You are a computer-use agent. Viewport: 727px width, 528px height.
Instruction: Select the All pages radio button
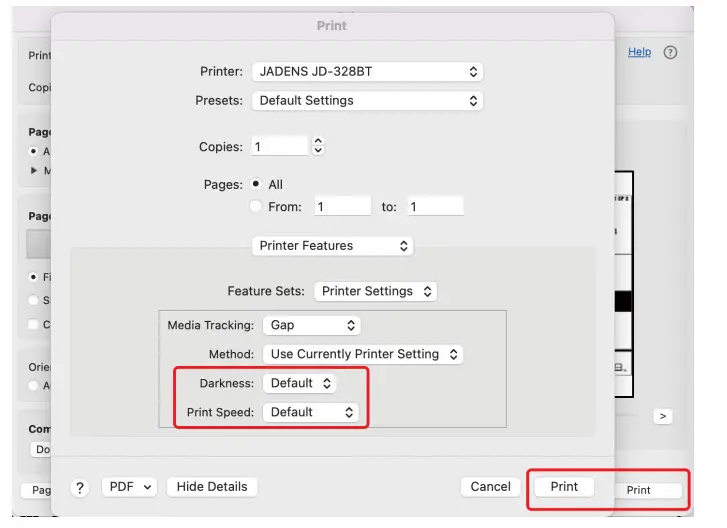coord(255,184)
